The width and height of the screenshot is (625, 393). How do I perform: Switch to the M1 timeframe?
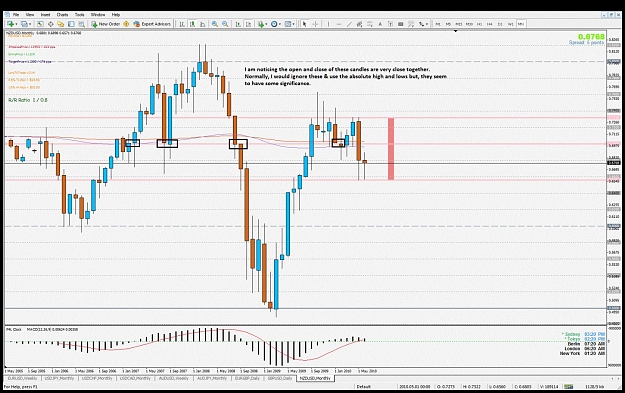coord(438,24)
